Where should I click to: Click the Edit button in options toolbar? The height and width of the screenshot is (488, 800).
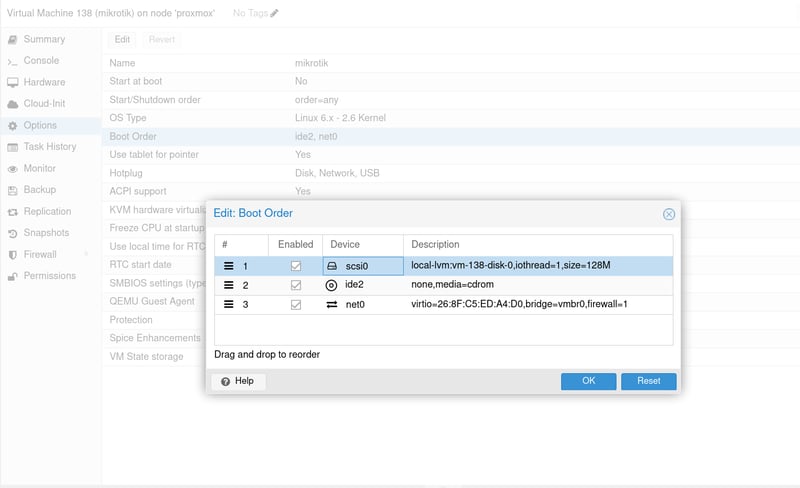click(122, 39)
